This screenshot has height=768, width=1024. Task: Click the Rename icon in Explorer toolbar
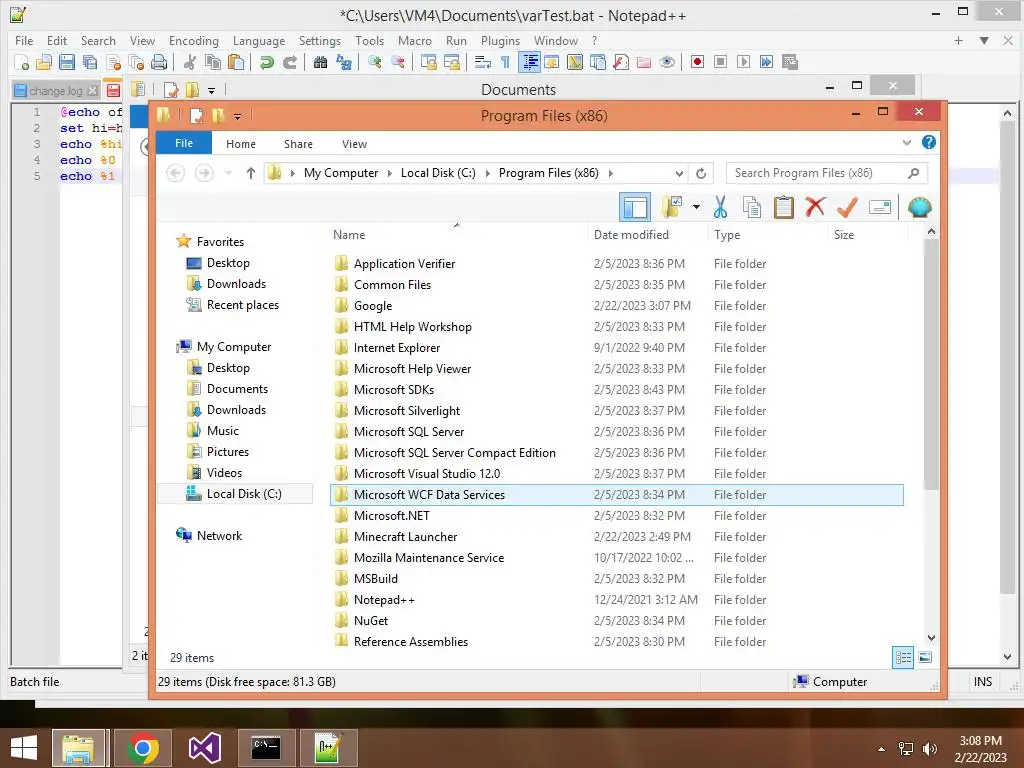[880, 208]
